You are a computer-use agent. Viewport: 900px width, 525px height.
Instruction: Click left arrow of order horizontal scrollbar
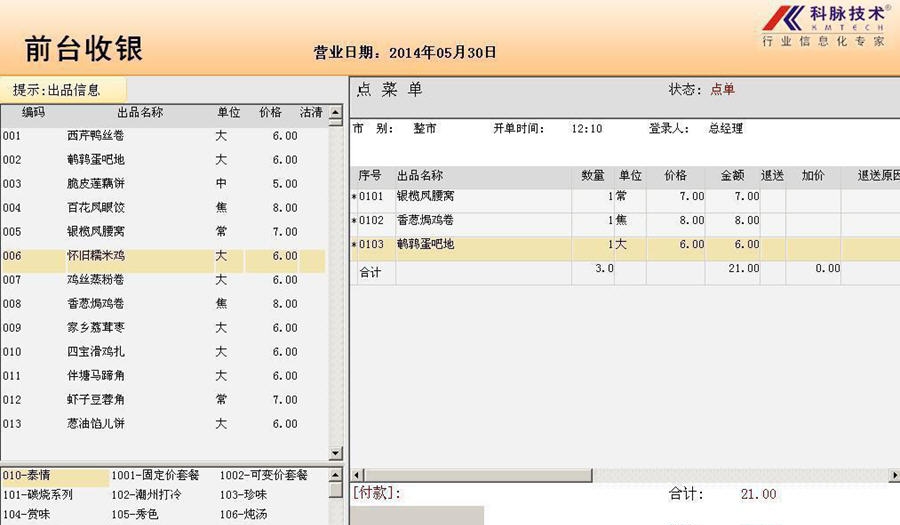click(x=357, y=475)
